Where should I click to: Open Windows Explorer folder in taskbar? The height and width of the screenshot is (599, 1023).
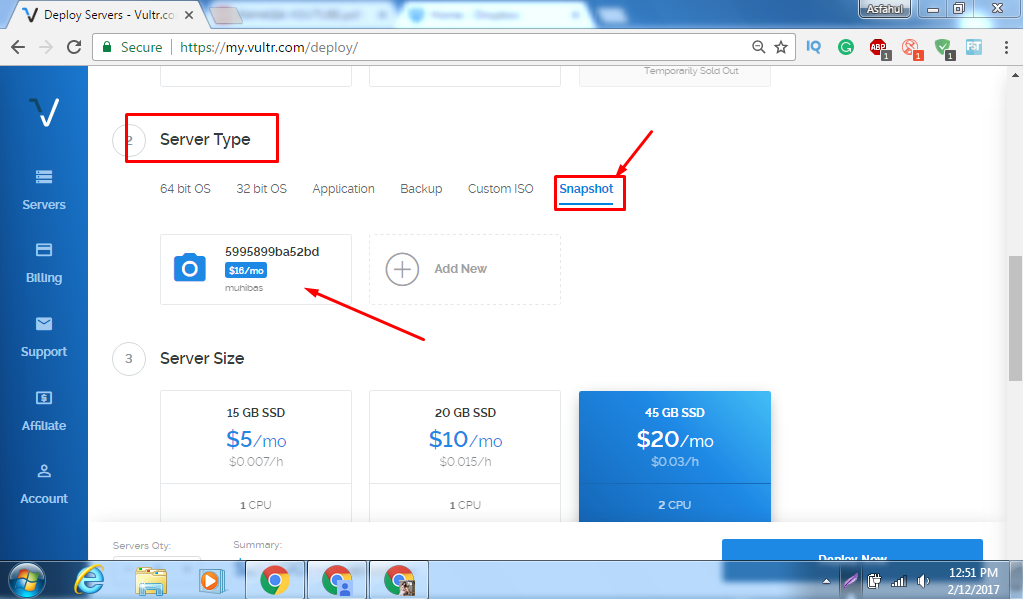pyautogui.click(x=151, y=580)
